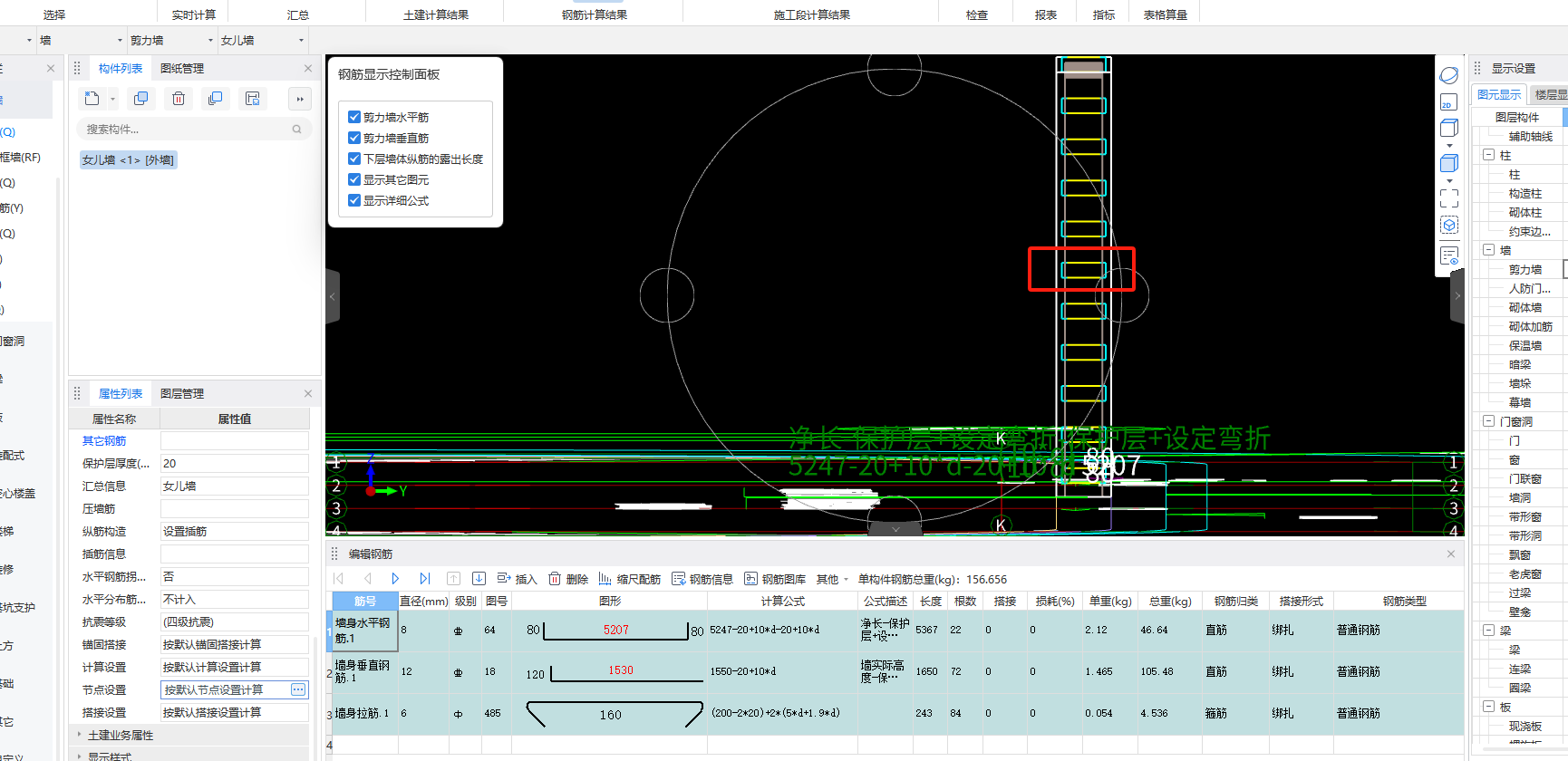
Task: Toggle 显示其它图元 checkbox
Action: pyautogui.click(x=354, y=179)
